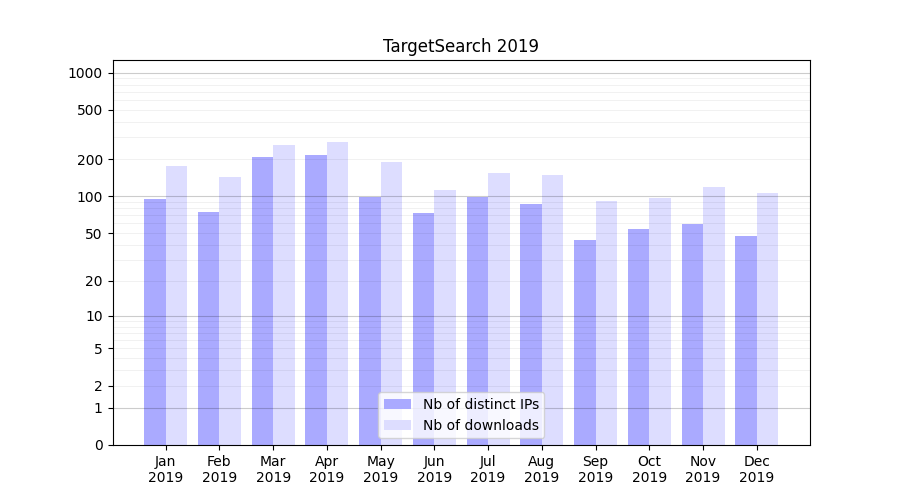This screenshot has width=900, height=500.
Task: Select the Nov 2019 downloads bar
Action: [714, 315]
